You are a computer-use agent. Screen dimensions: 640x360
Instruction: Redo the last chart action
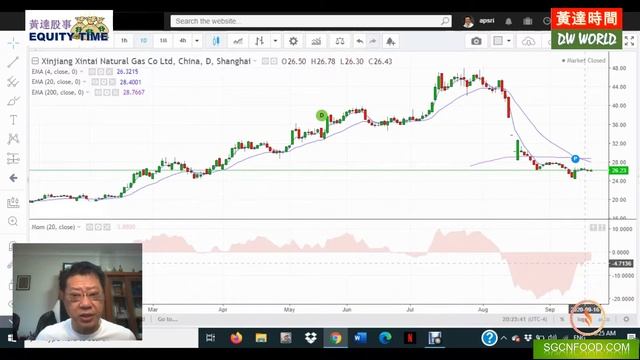(x=373, y=41)
